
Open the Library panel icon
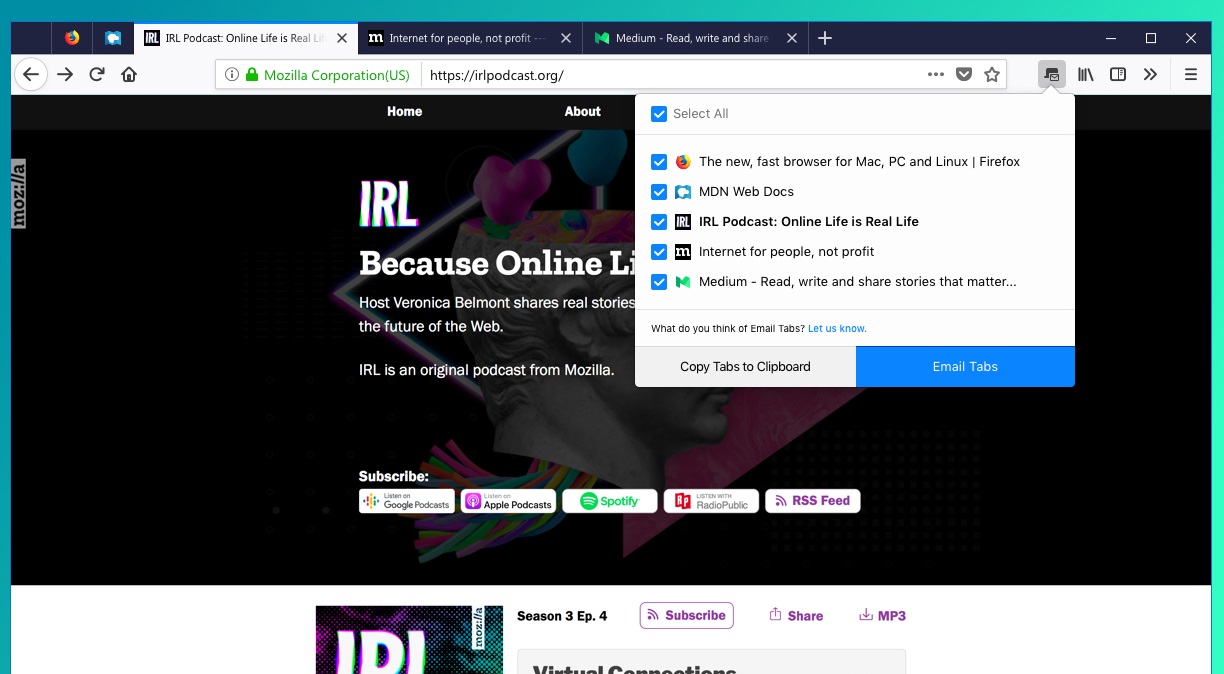click(1086, 74)
